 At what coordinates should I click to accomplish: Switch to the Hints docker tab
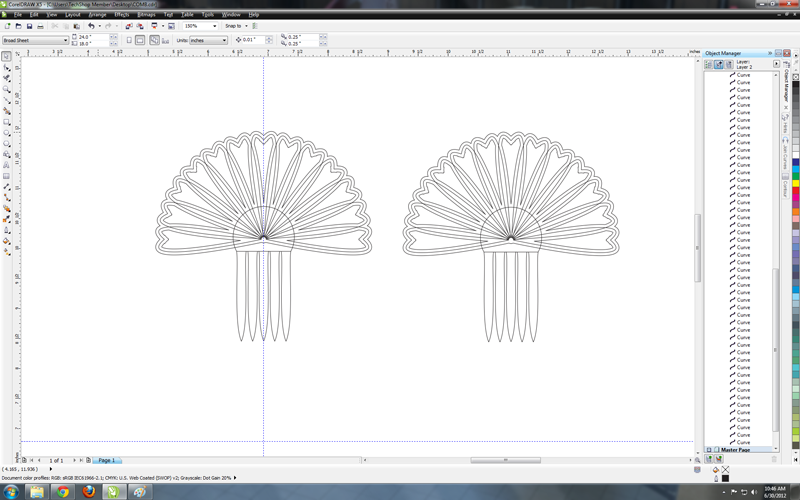click(786, 123)
